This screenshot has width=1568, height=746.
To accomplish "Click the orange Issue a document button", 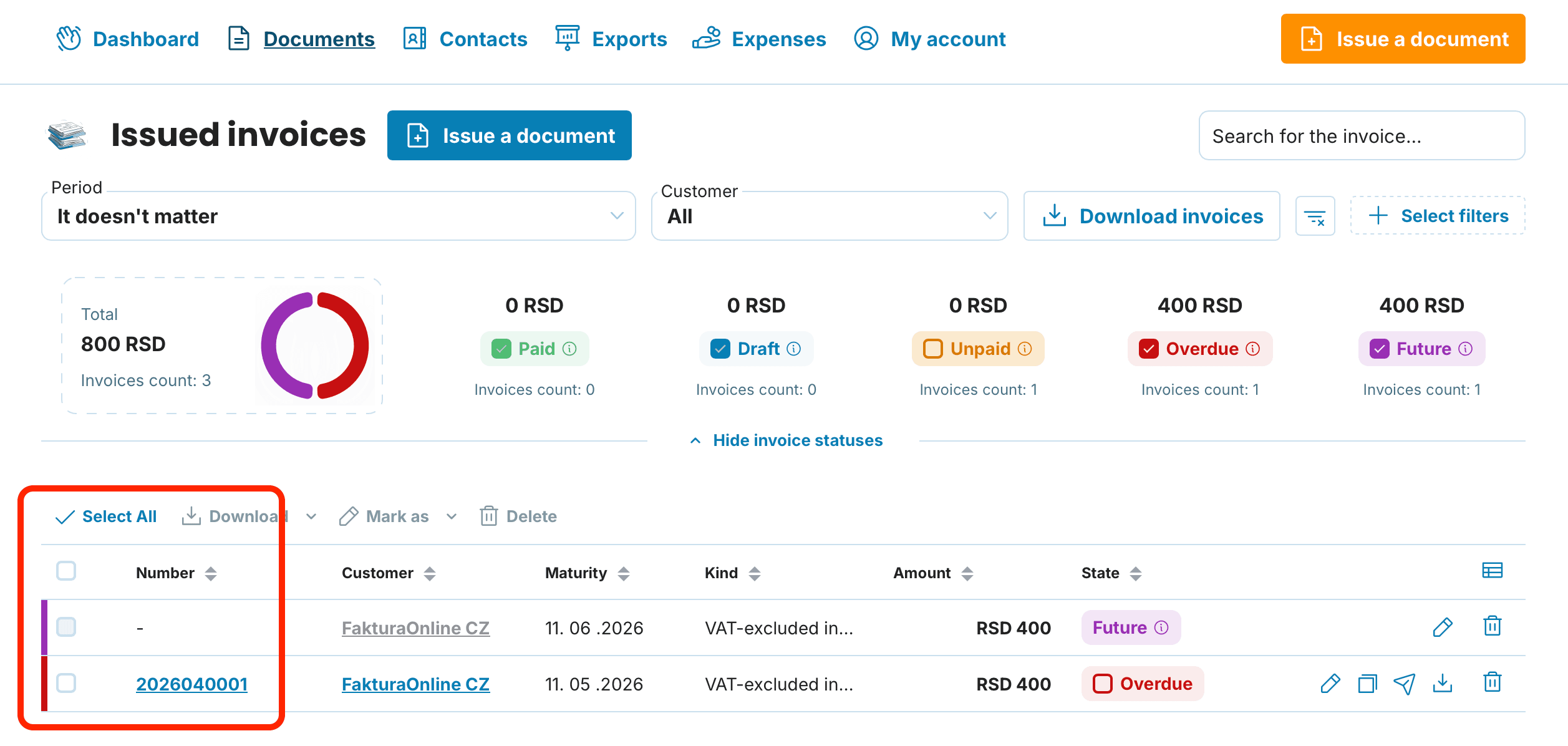I will point(1403,39).
